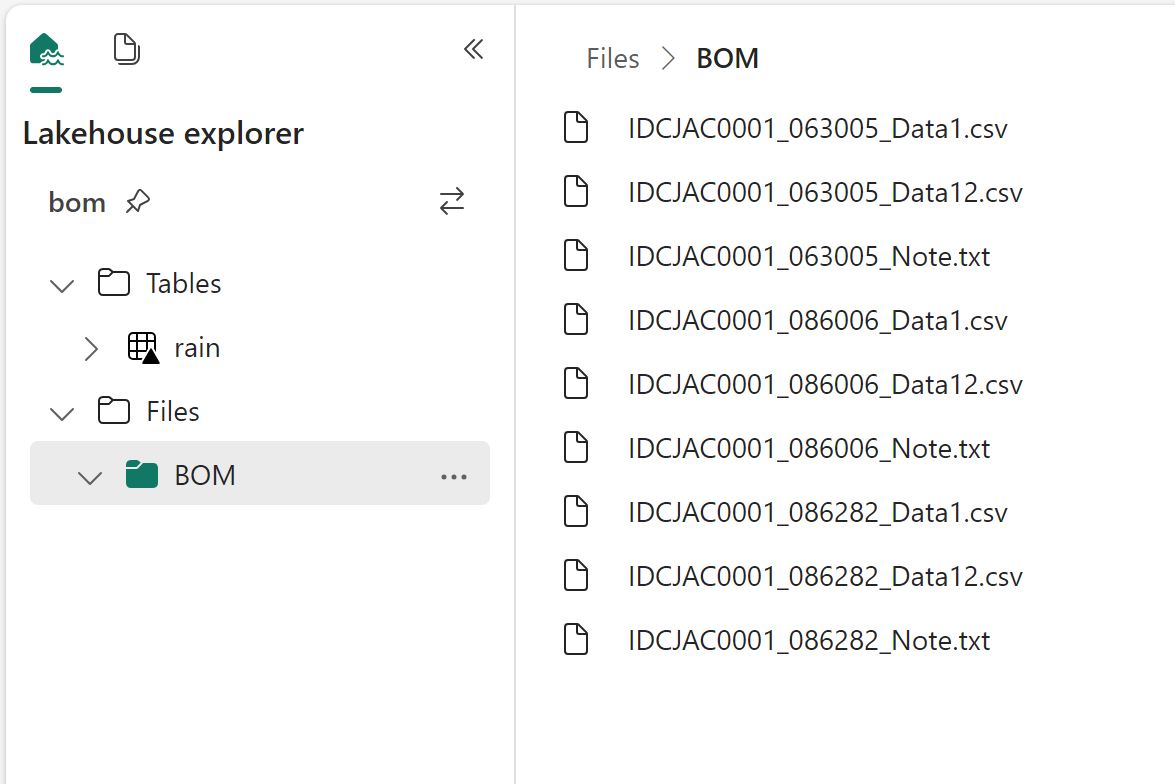Click the green BOM folder icon
This screenshot has height=784, width=1175.
click(x=142, y=475)
